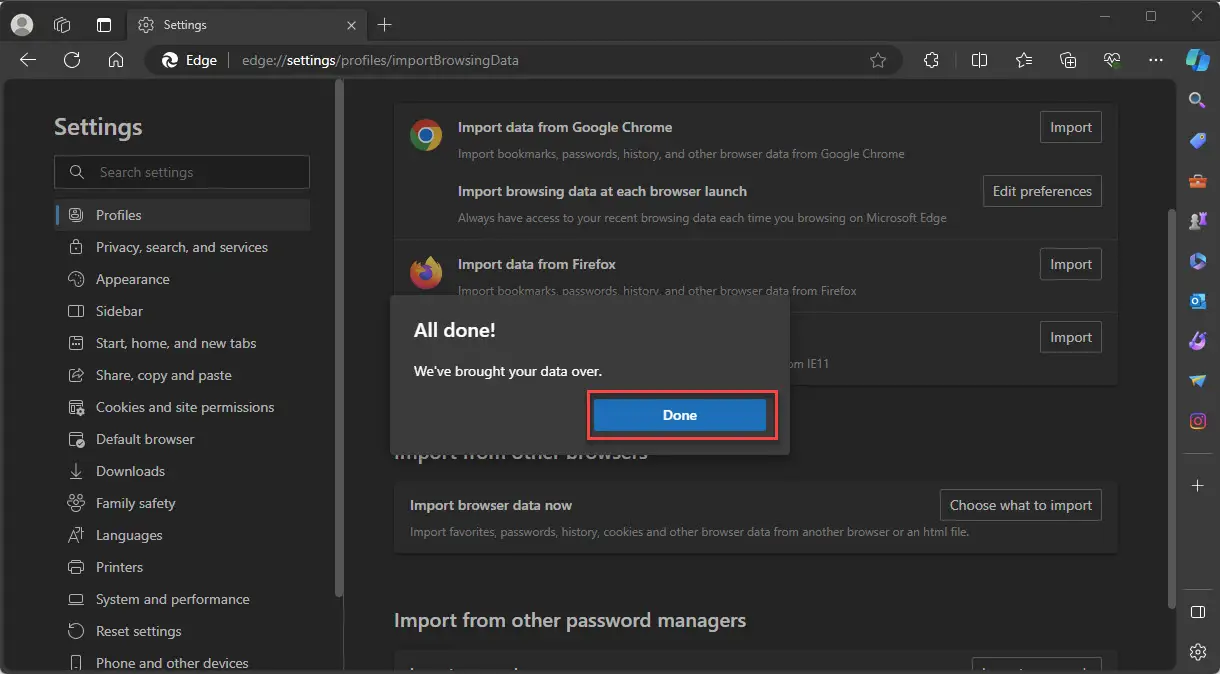Viewport: 1220px width, 674px height.
Task: Open the Copilot icon
Action: coord(1197,60)
